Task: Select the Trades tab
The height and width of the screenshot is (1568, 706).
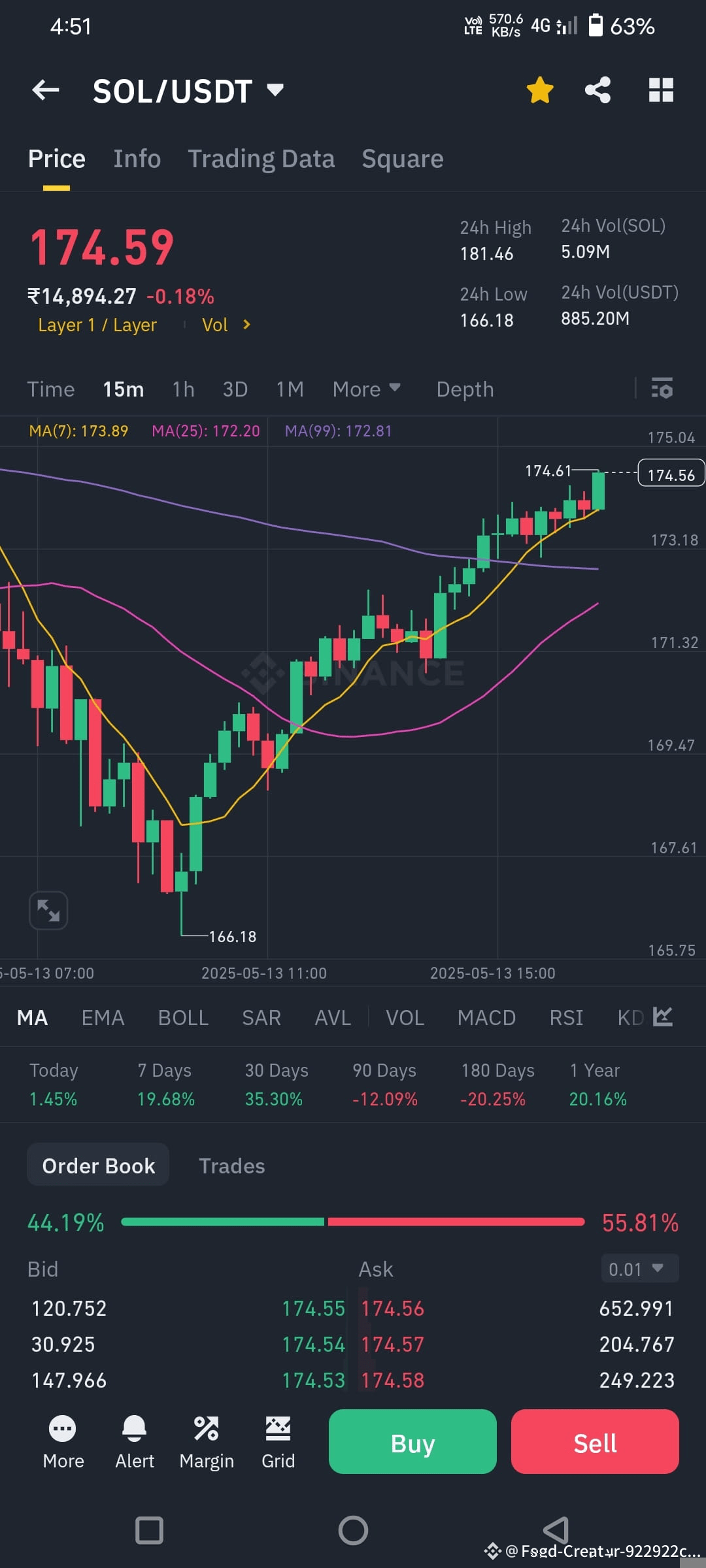Action: tap(231, 1166)
